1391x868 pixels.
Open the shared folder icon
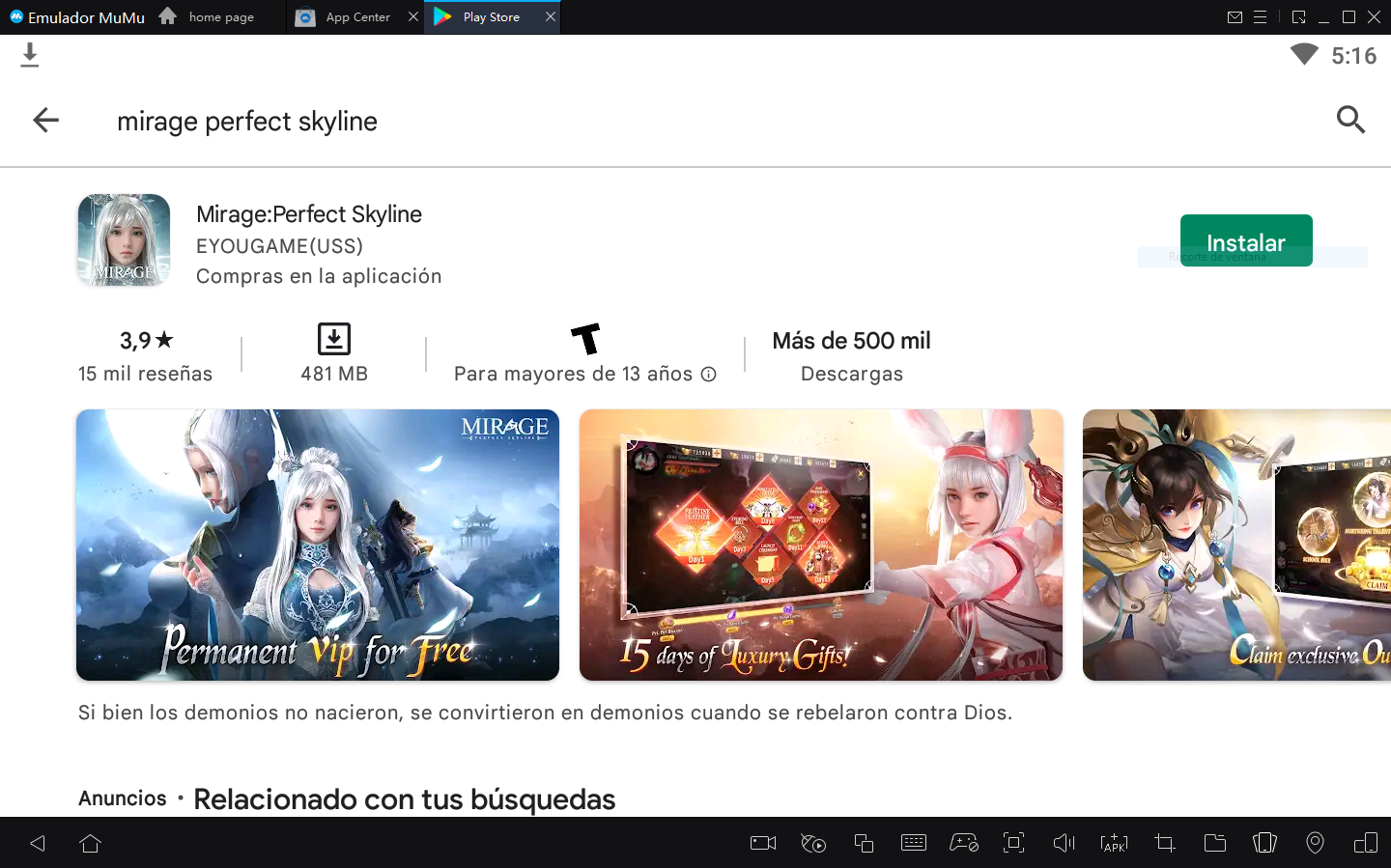coord(1214,843)
